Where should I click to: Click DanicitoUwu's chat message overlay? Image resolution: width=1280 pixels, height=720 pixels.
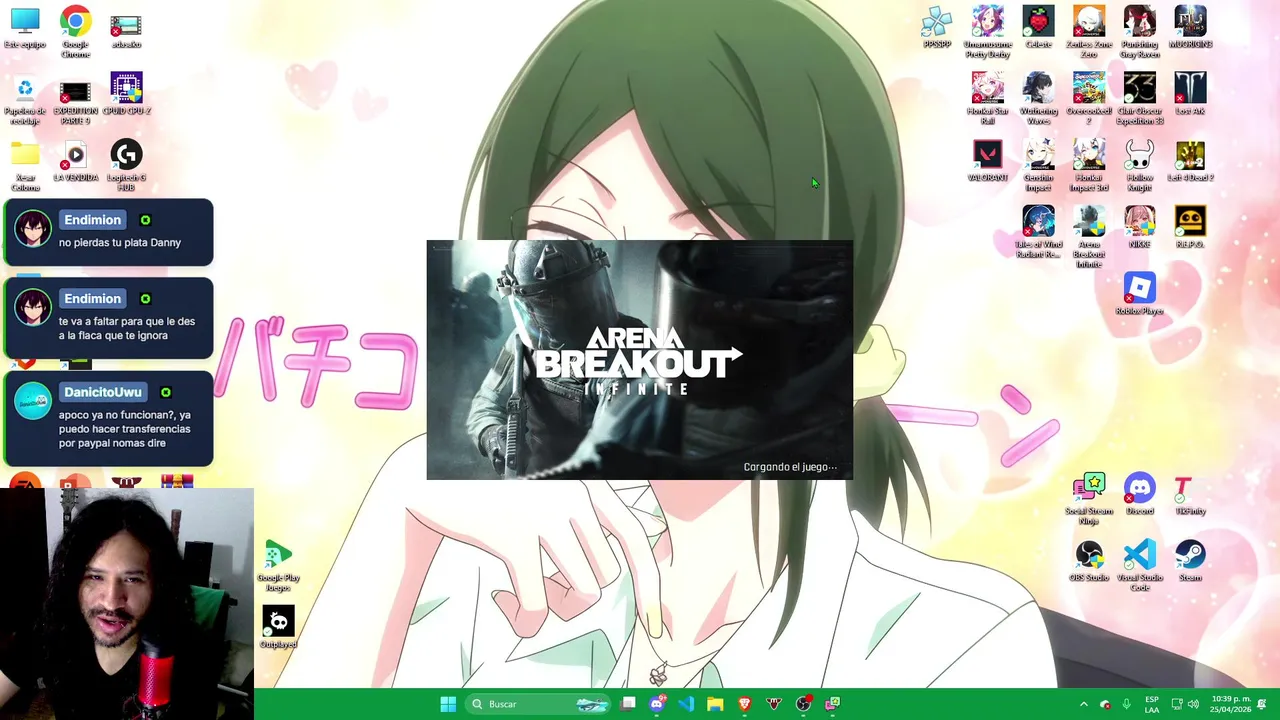click(108, 419)
